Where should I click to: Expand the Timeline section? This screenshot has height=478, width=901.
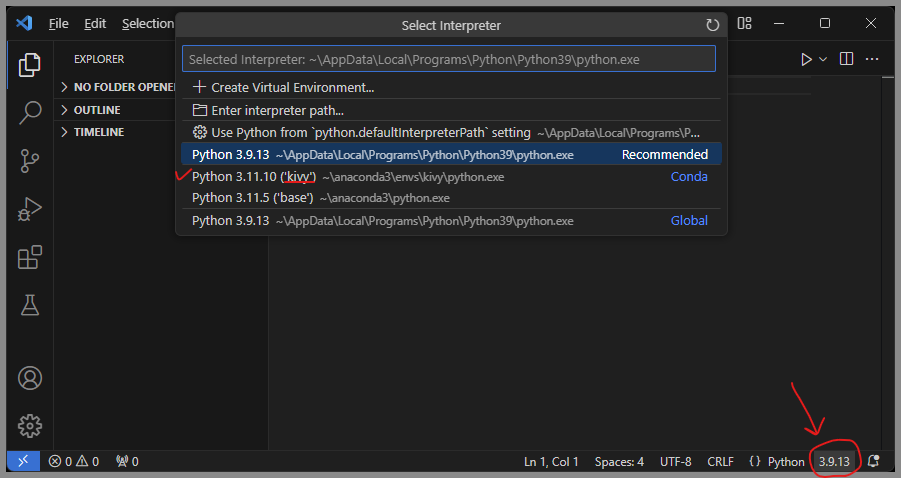[116, 132]
